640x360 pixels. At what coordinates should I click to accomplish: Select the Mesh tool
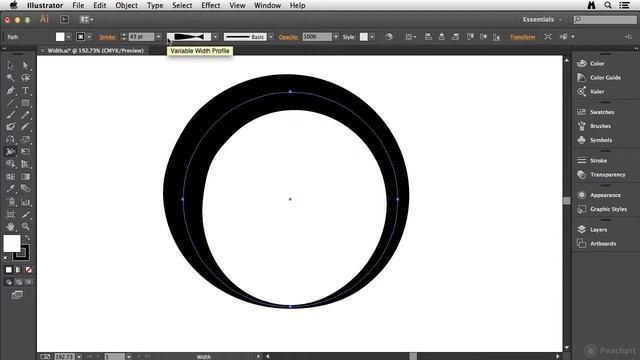10,177
